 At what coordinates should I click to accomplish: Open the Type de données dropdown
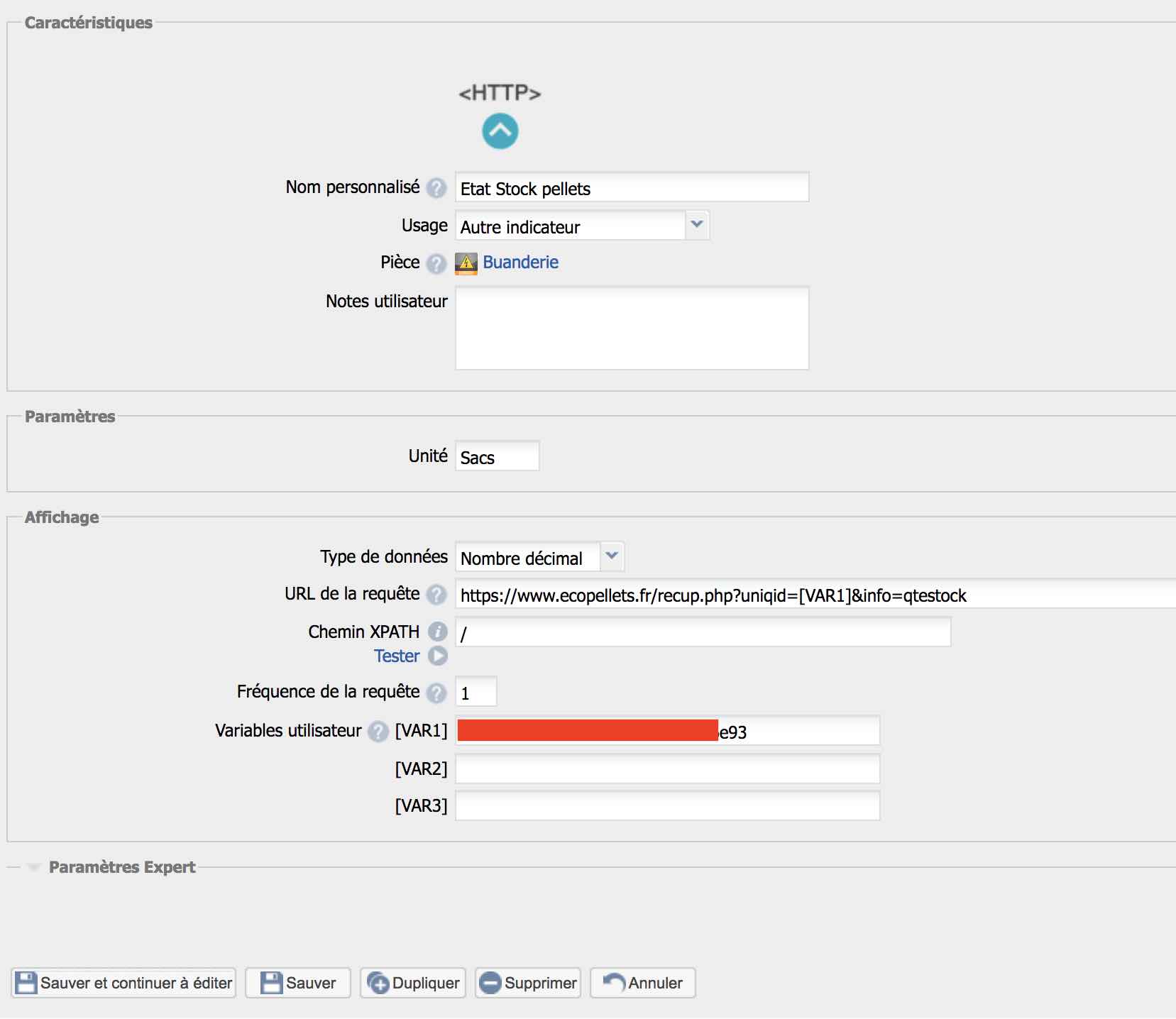[539, 557]
